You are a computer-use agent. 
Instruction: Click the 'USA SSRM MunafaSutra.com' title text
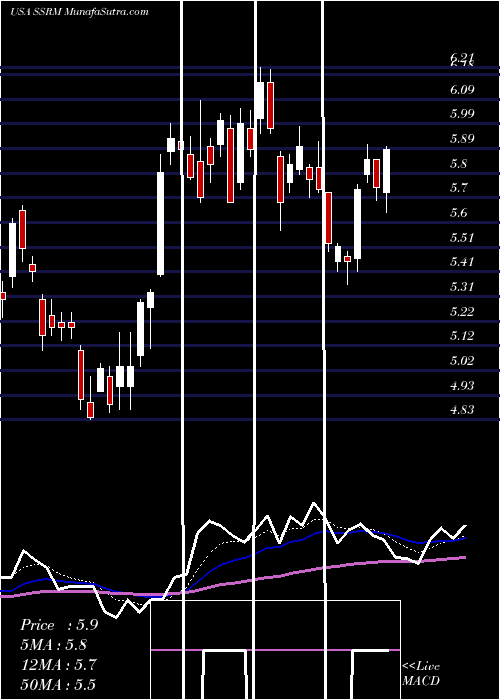79,12
